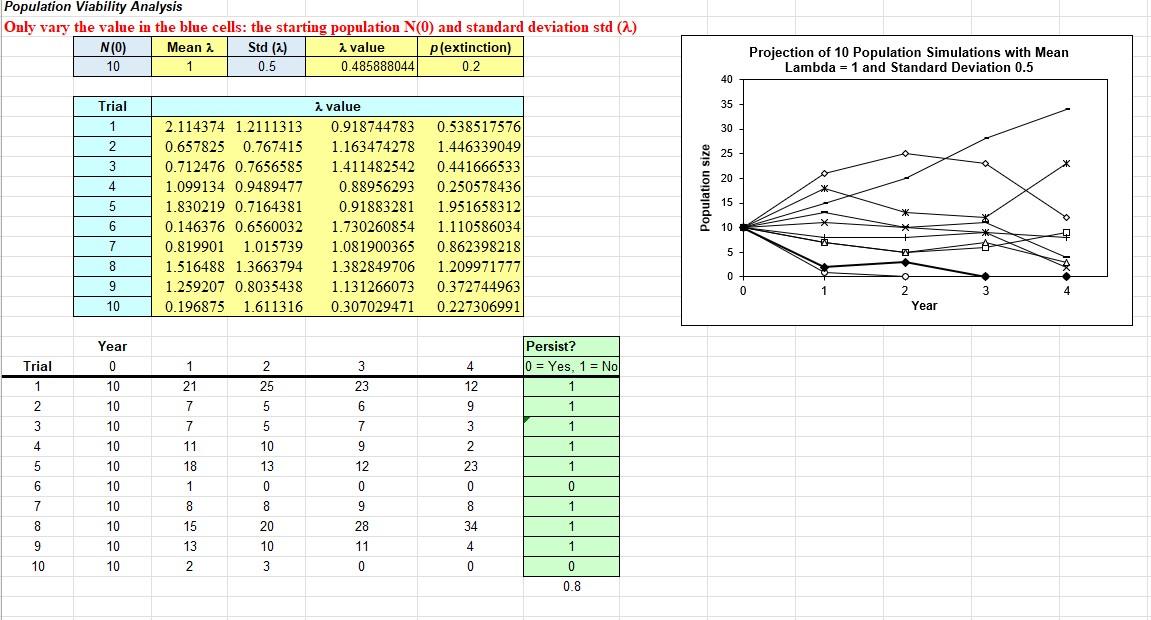Select the N(0) value cell containing 10
Viewport: 1151px width, 620px height.
click(x=112, y=67)
